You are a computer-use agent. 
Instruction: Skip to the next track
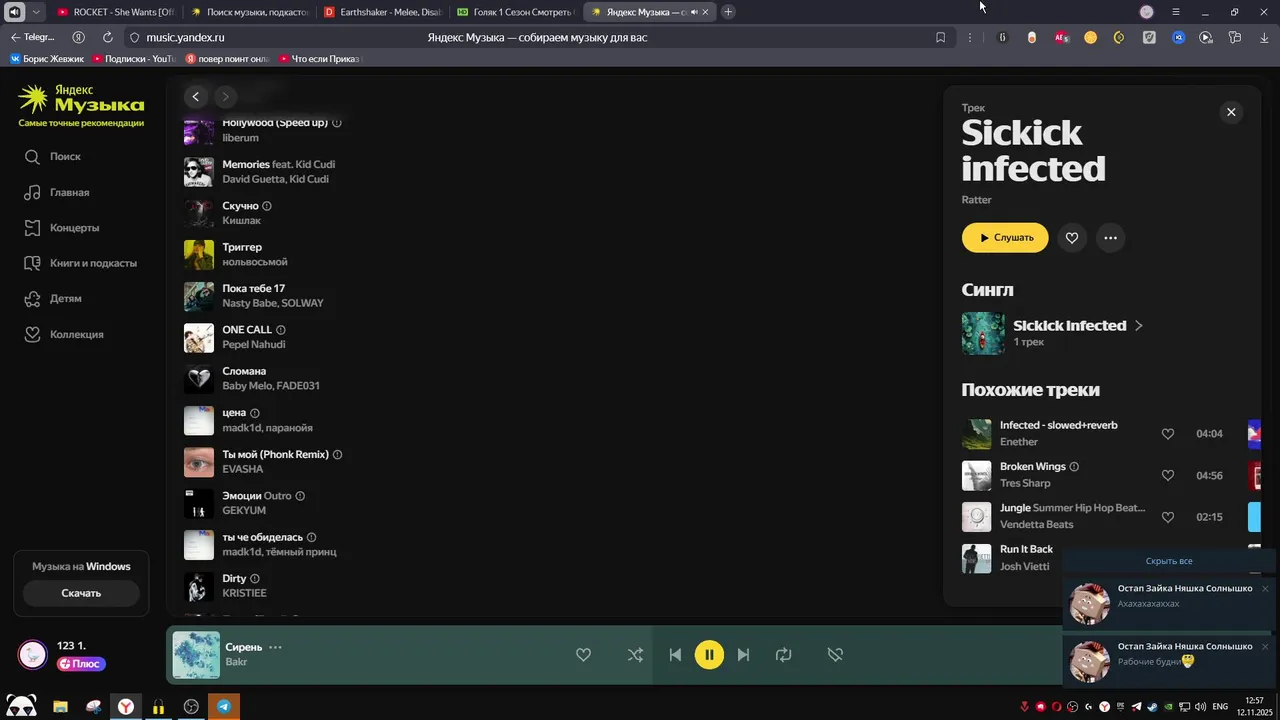pos(743,655)
